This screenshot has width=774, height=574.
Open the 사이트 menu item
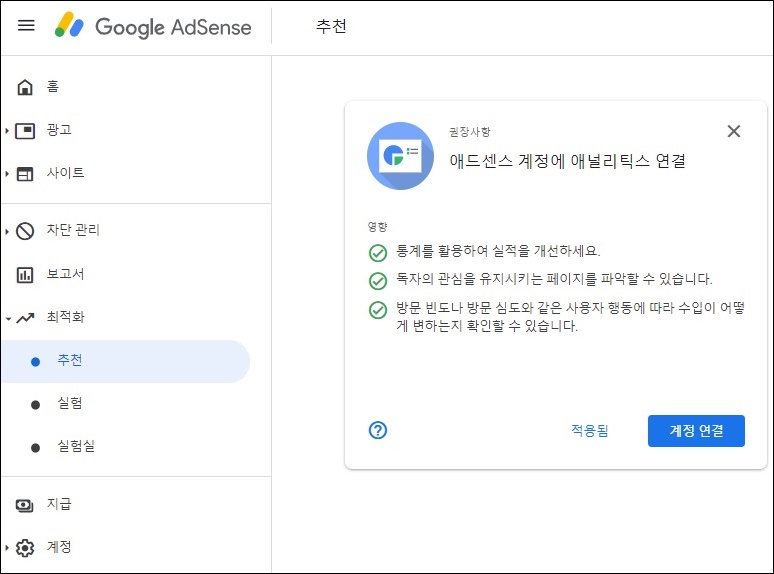point(65,173)
